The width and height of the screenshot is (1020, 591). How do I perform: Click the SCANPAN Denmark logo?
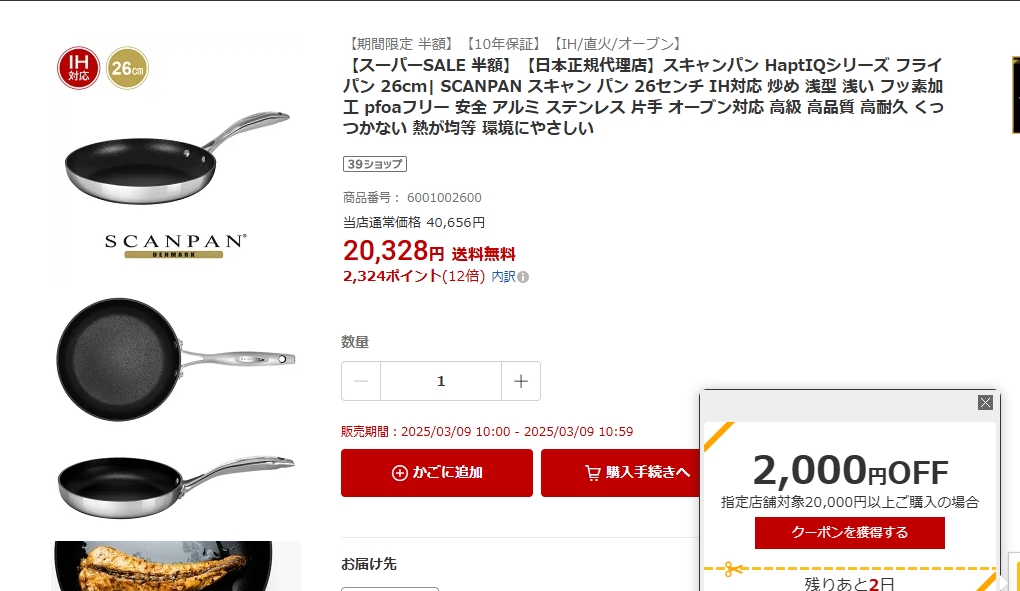point(176,246)
